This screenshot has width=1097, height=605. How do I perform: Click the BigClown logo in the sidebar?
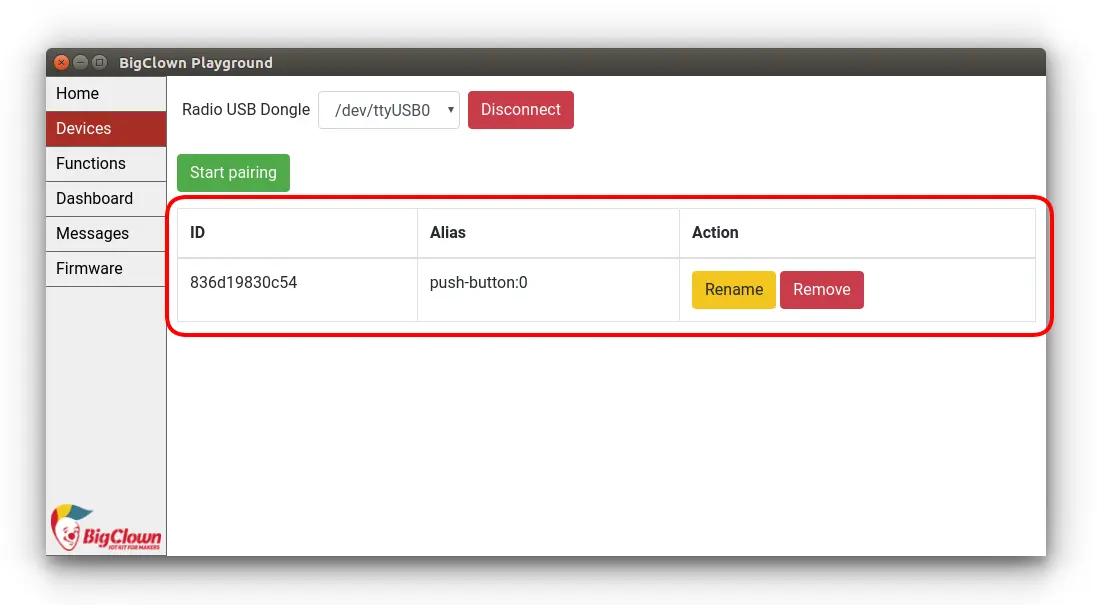point(106,528)
